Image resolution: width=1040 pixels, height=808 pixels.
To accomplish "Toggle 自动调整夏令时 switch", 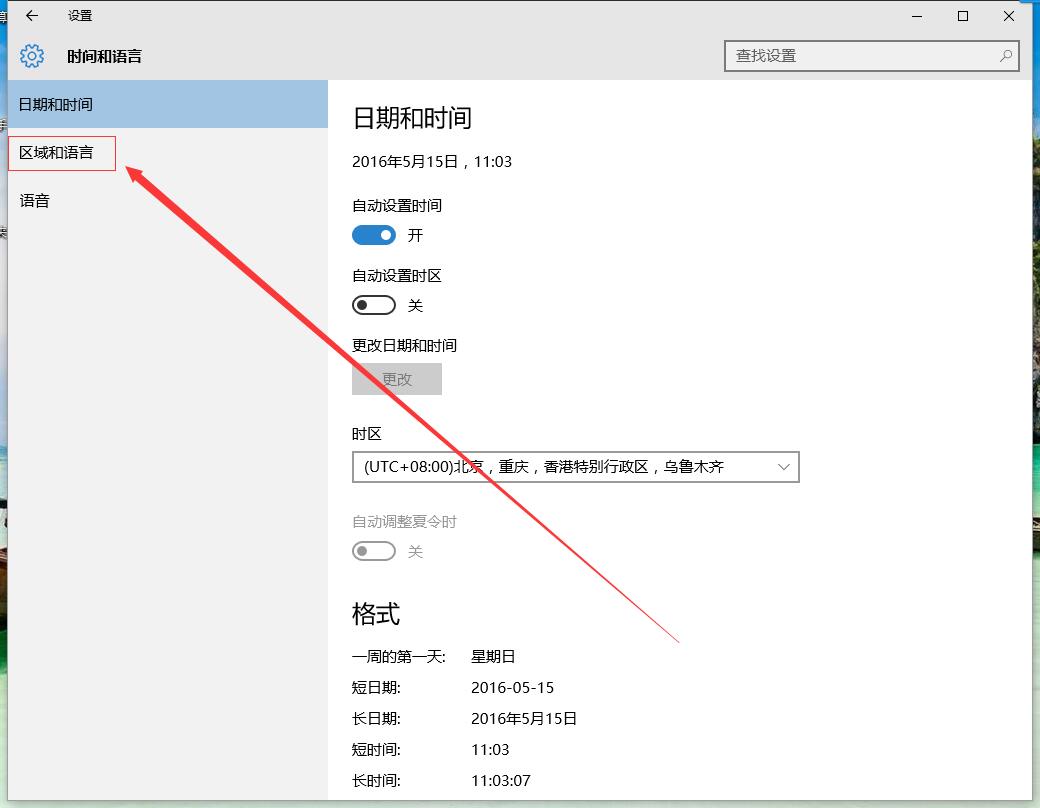I will (374, 551).
